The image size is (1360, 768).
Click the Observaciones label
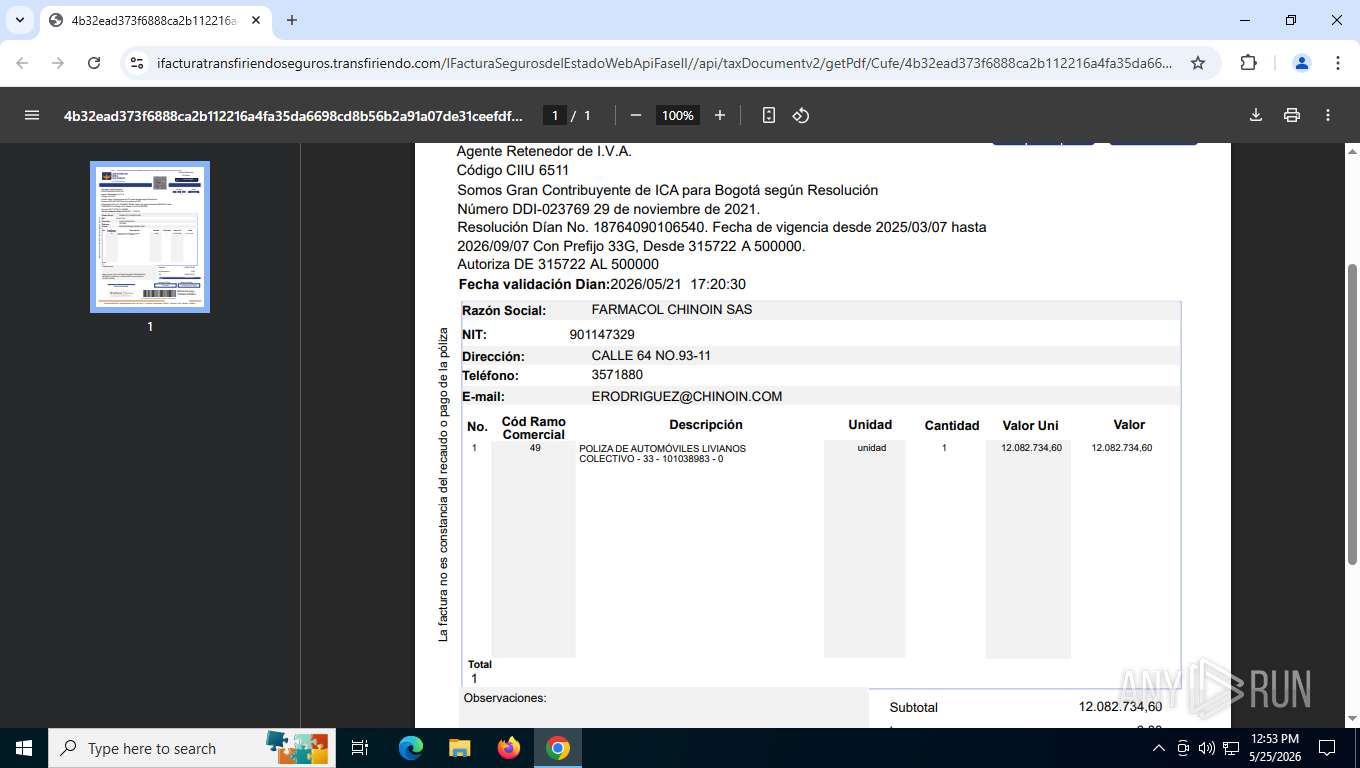[x=505, y=698]
